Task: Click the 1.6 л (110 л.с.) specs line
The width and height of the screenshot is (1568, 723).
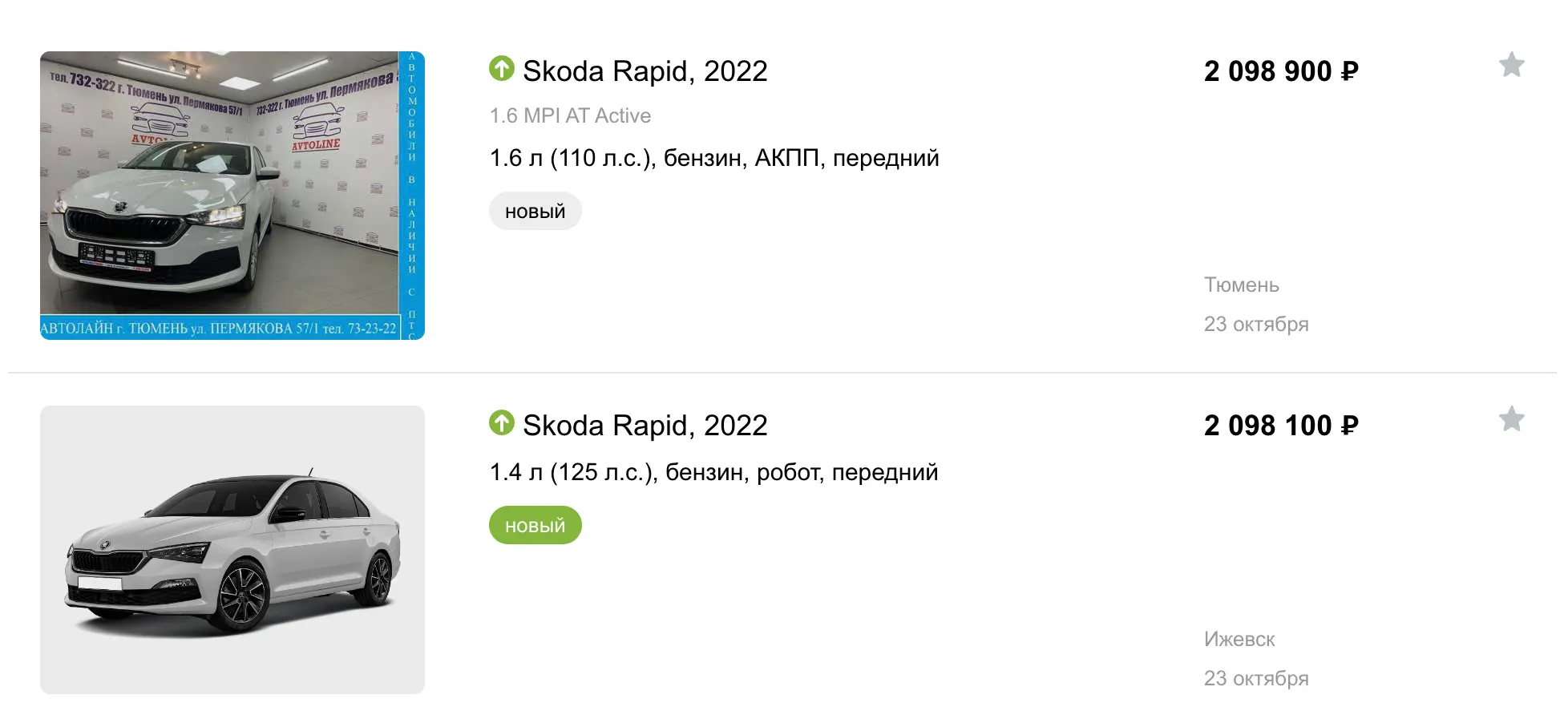Action: pyautogui.click(x=713, y=159)
